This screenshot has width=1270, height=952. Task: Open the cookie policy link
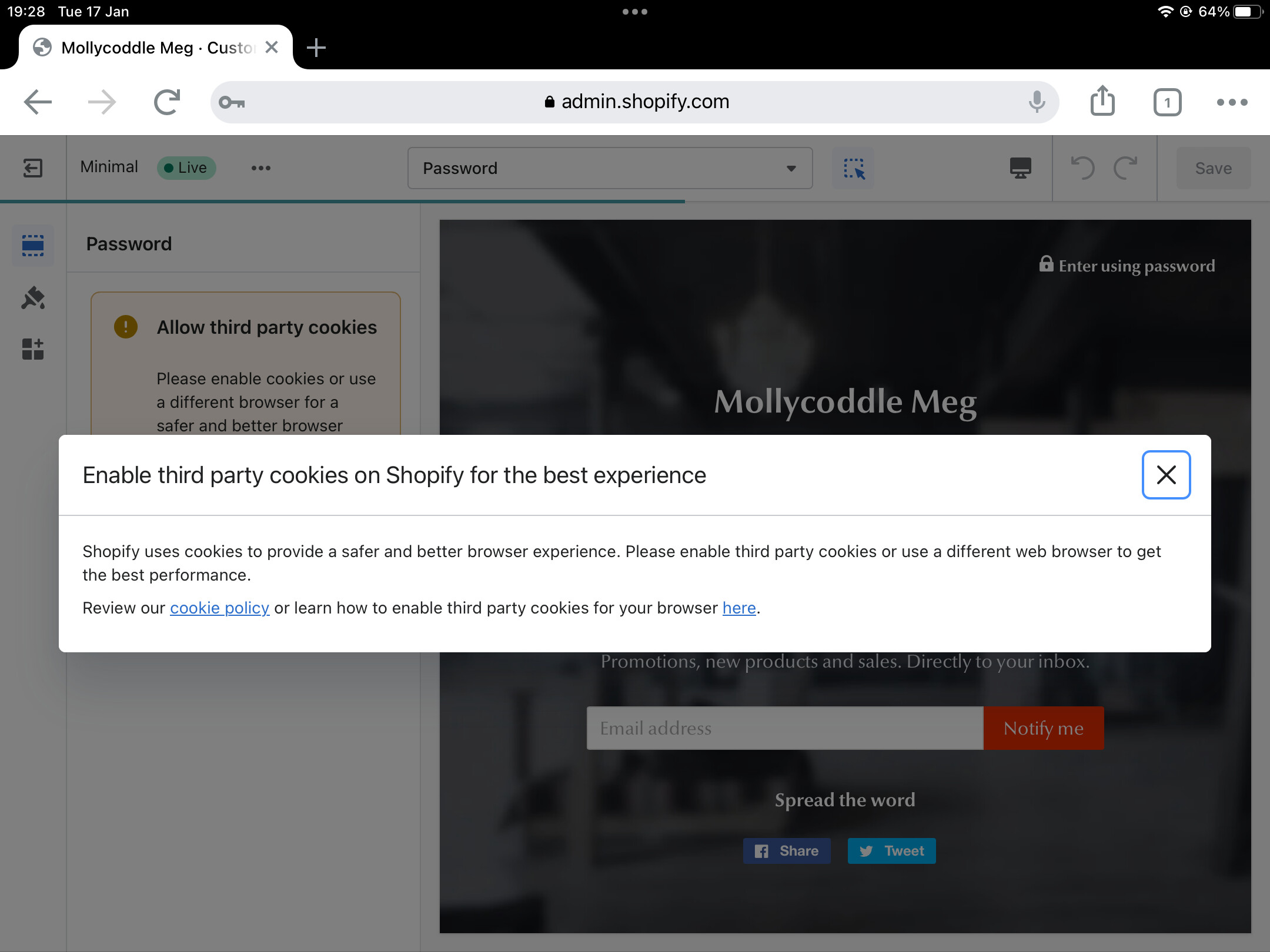pos(219,608)
